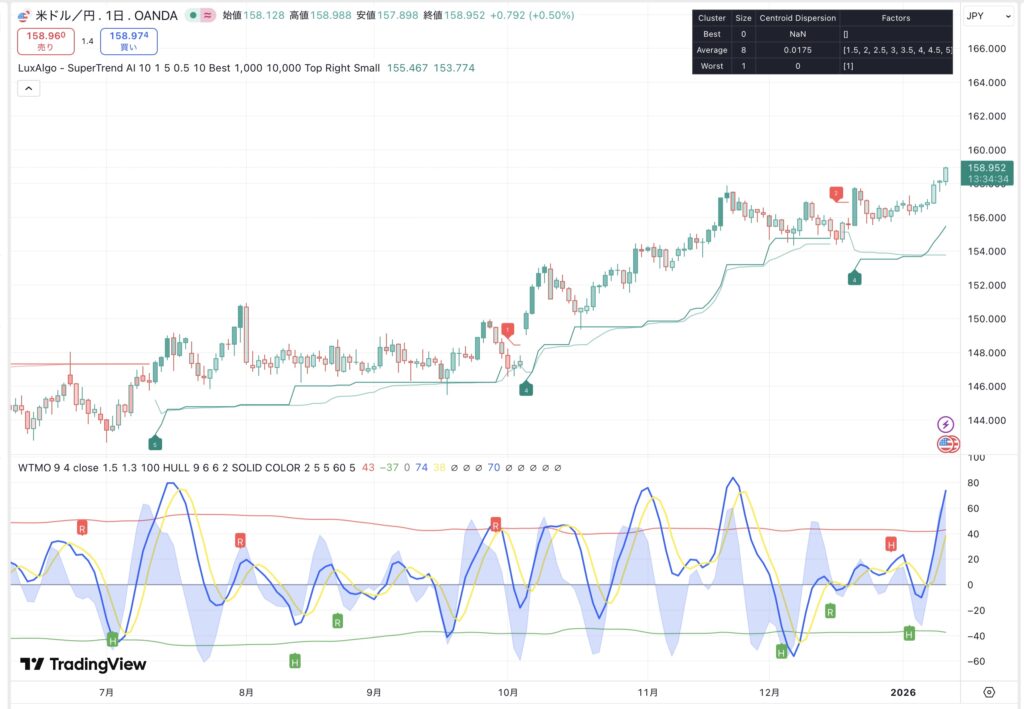
Task: Click the Average row in cluster table
Action: (712, 49)
